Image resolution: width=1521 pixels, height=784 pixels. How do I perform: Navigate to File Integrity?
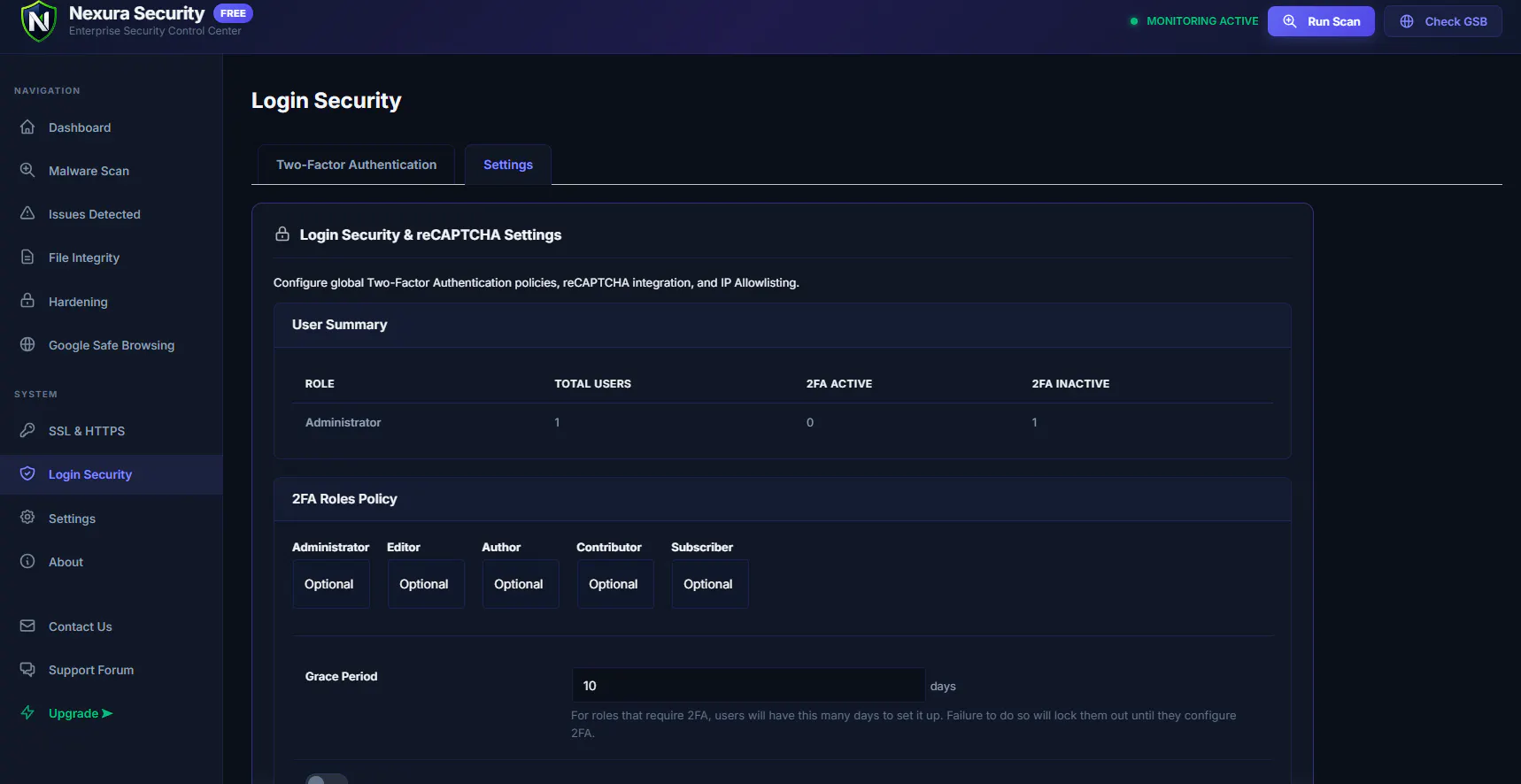coord(112,257)
